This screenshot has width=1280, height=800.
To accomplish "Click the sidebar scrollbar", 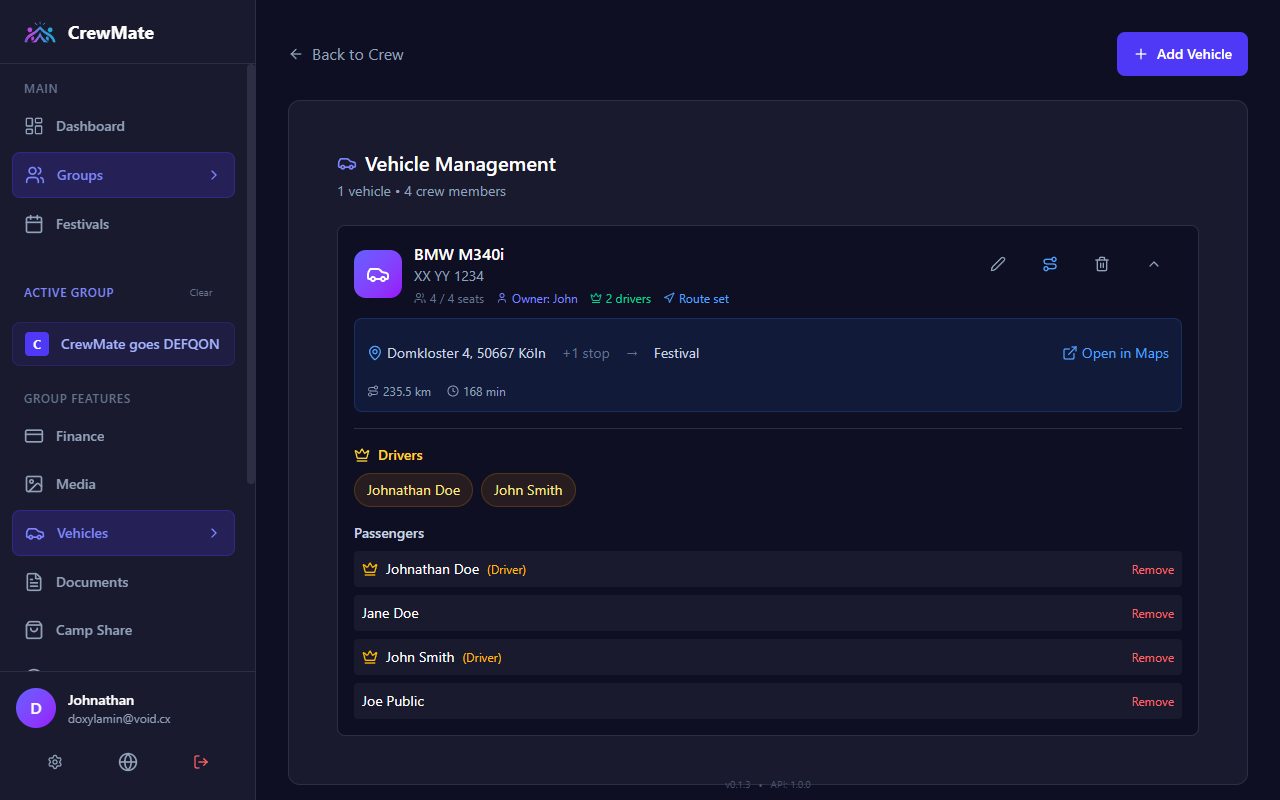I will click(251, 275).
